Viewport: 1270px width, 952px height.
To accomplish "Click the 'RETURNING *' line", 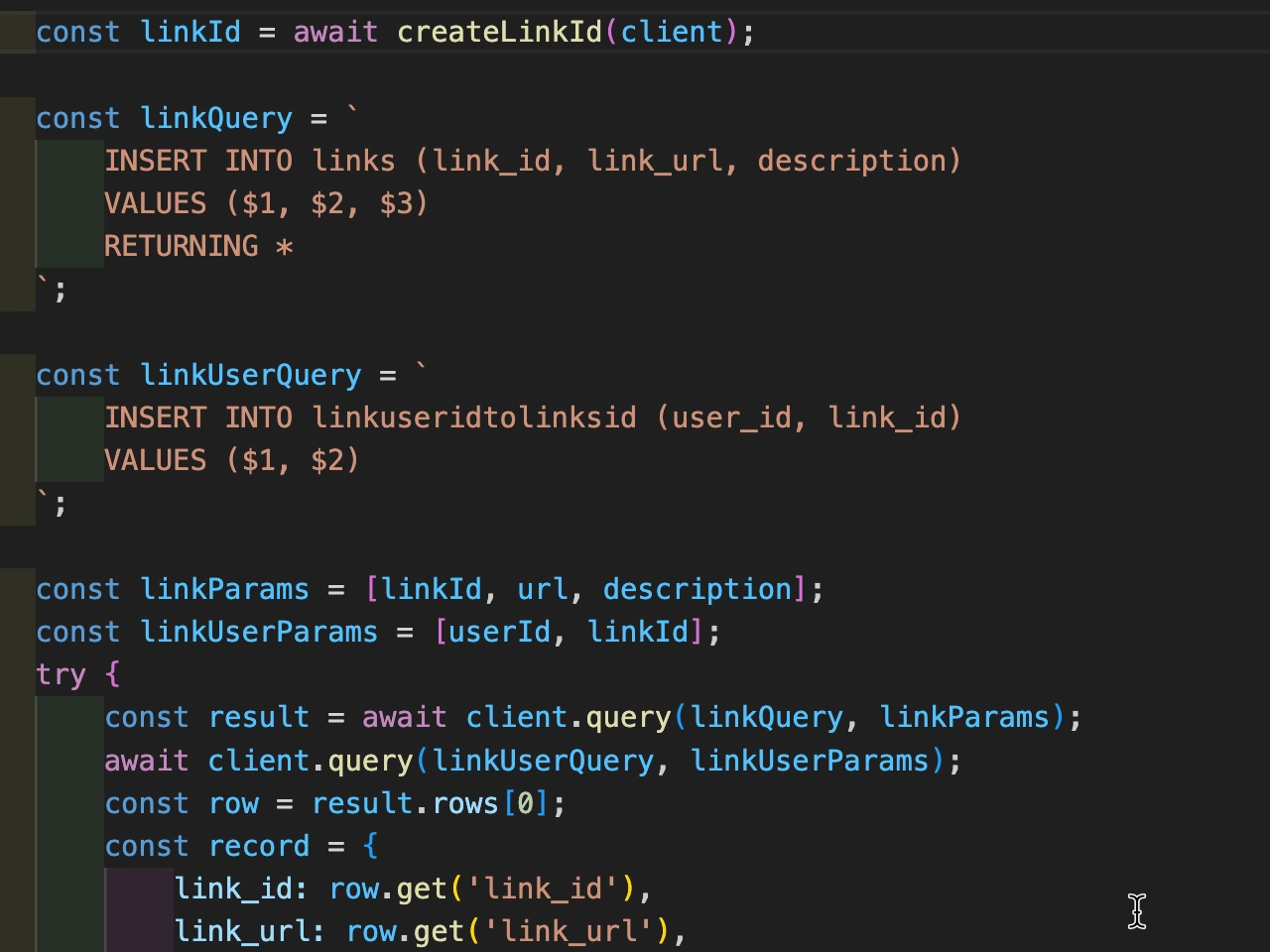I will (198, 246).
